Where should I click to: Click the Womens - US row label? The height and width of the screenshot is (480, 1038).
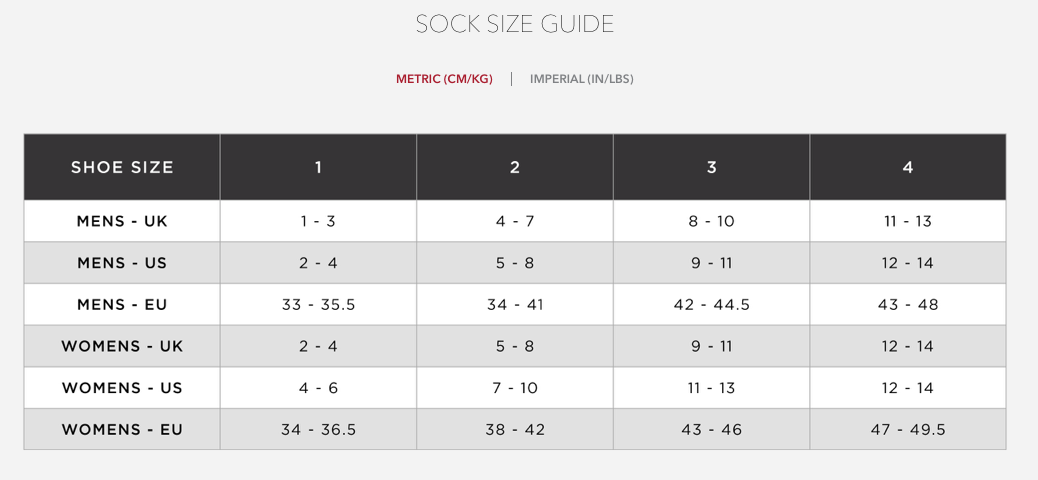pyautogui.click(x=122, y=388)
